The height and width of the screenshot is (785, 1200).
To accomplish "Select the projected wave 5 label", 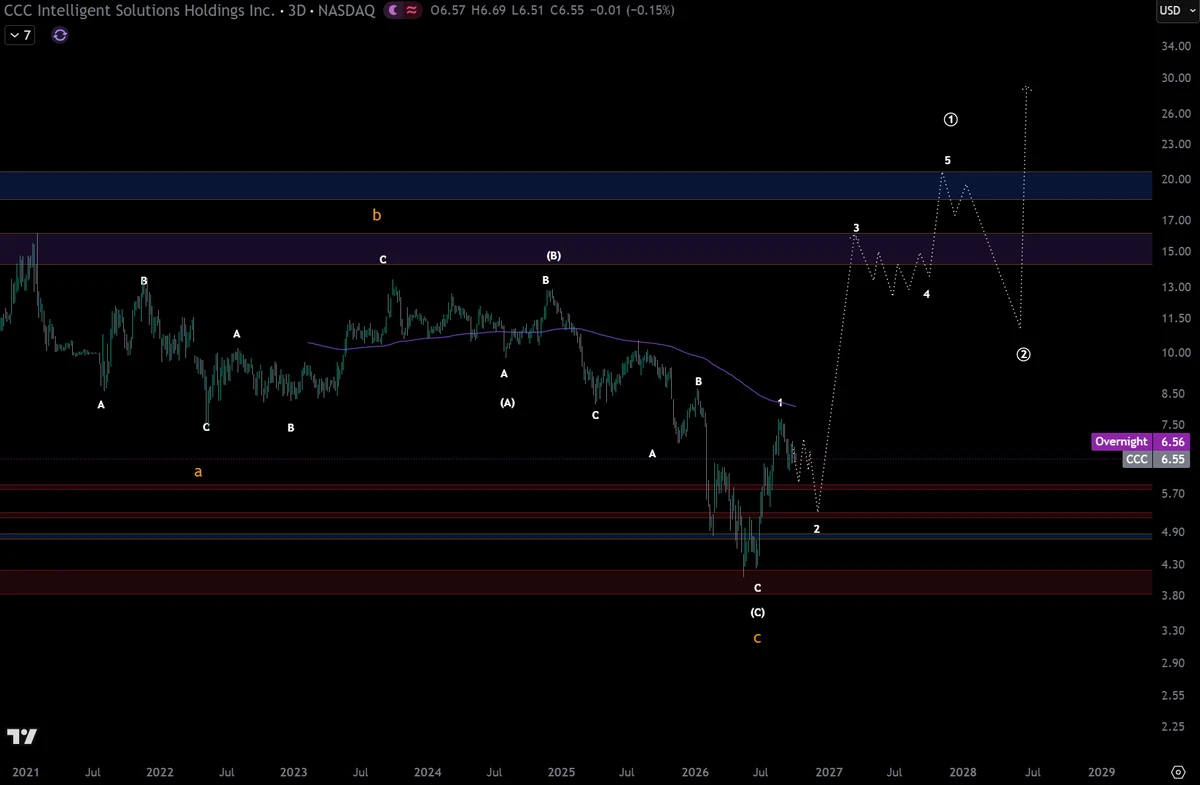I will [x=947, y=160].
